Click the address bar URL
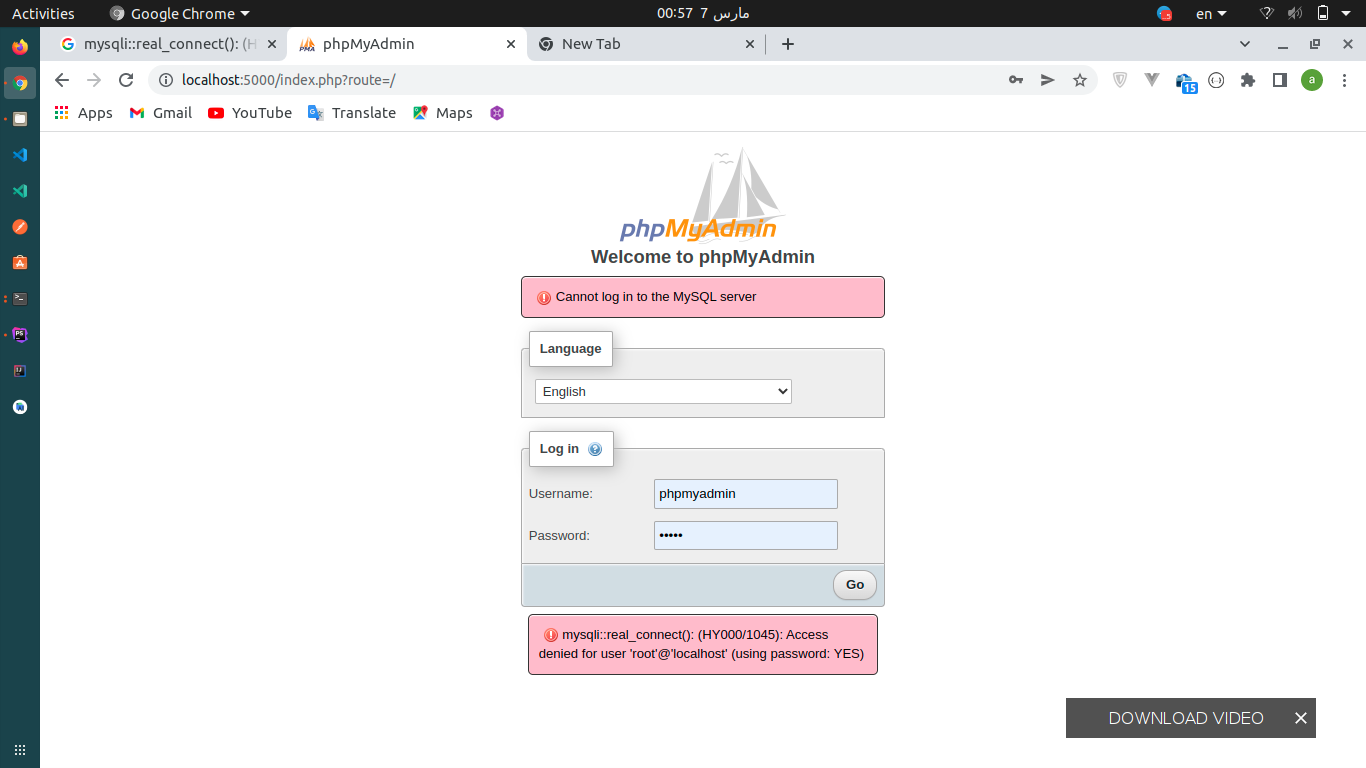Viewport: 1366px width, 768px height. (x=289, y=80)
